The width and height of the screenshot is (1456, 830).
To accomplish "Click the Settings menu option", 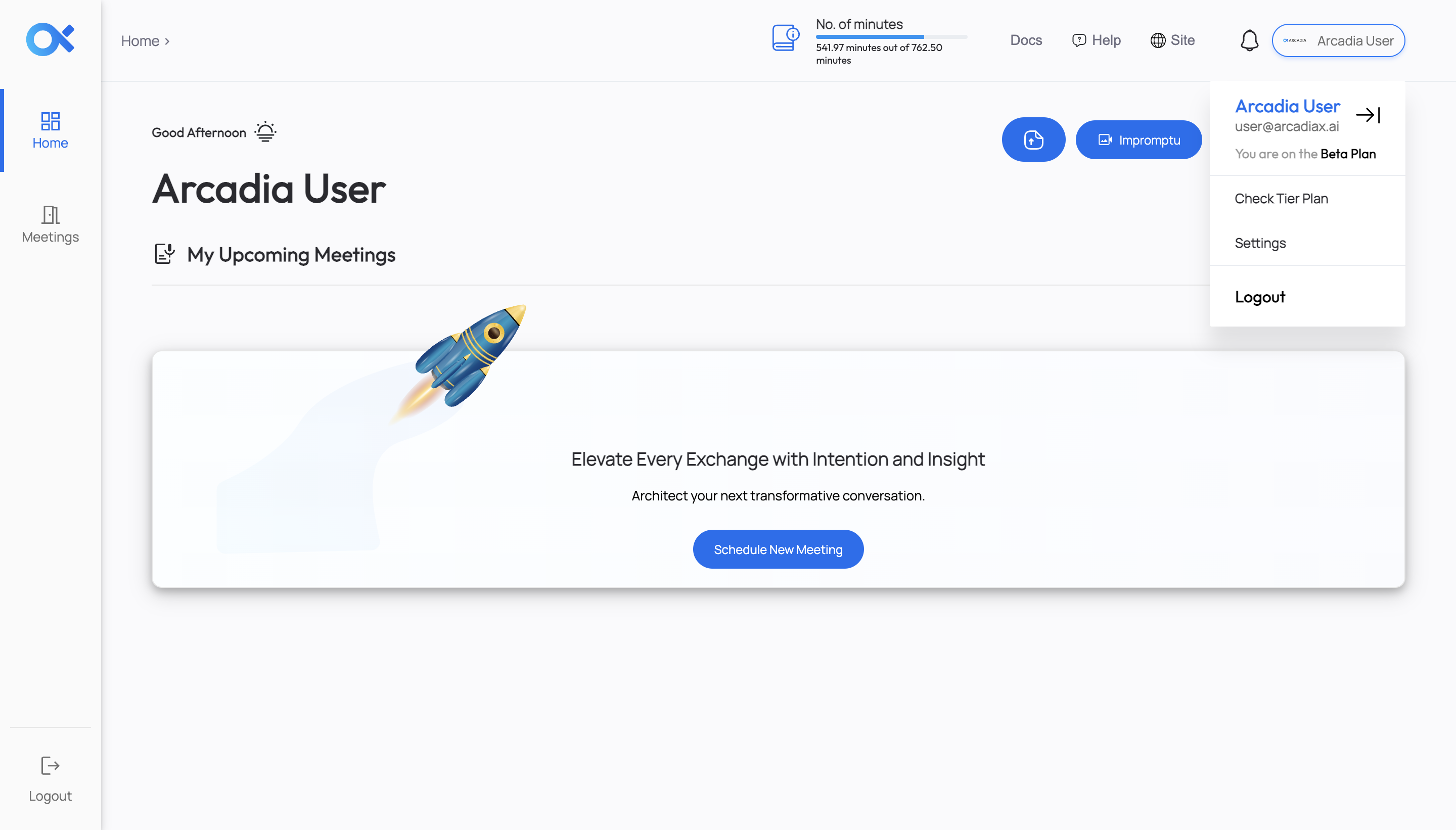I will 1260,242.
